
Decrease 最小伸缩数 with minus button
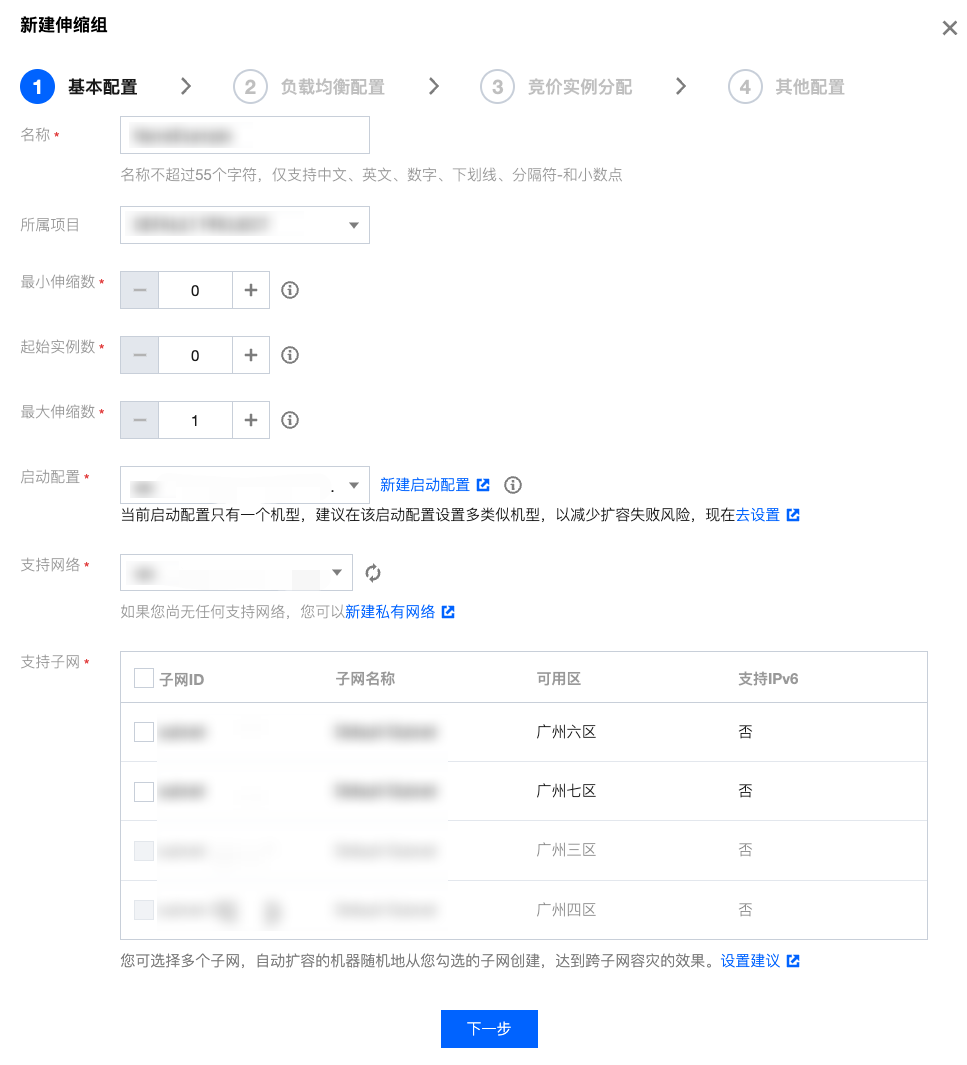coord(140,290)
